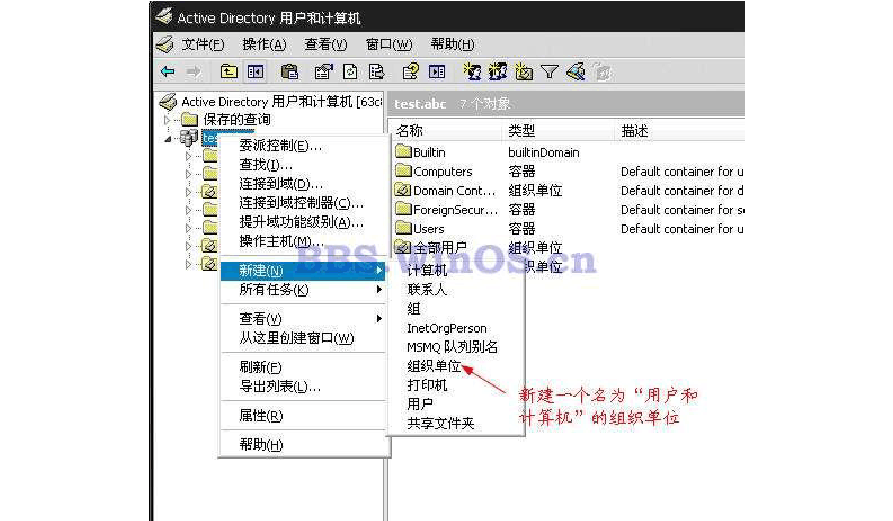
Task: Click the 名称 column header
Action: 410,131
